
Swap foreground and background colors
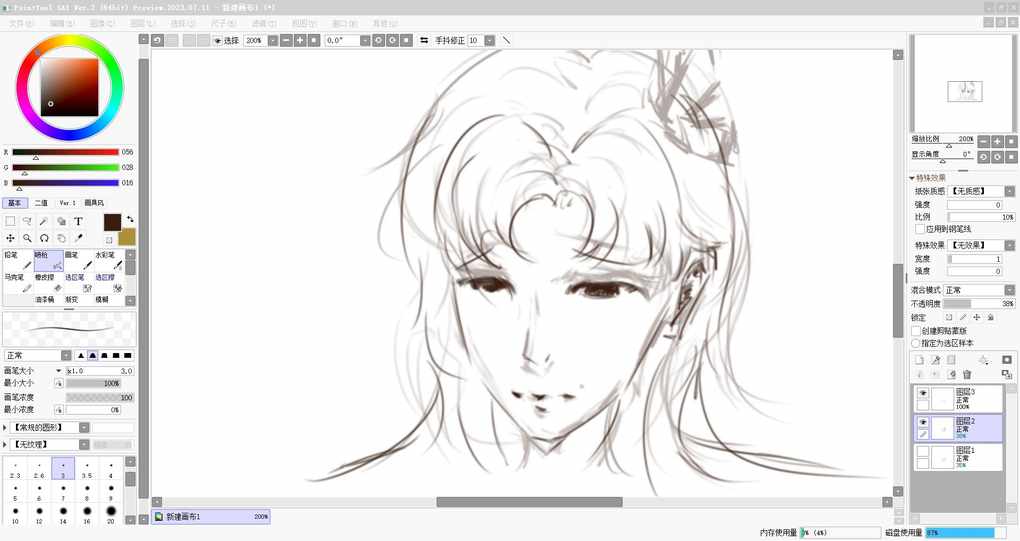tap(129, 218)
